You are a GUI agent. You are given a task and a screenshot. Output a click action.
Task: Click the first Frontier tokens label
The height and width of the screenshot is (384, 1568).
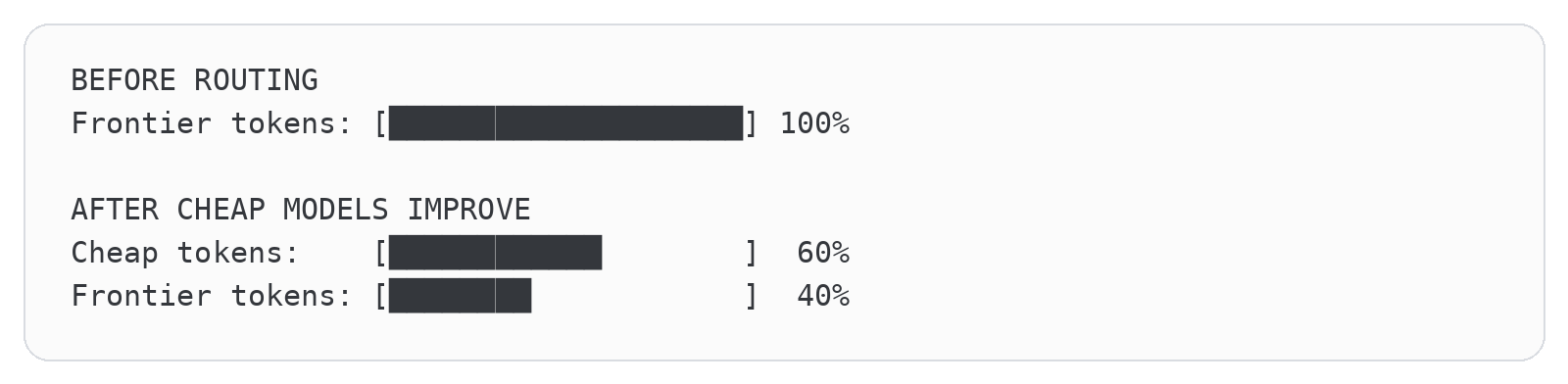(212, 123)
